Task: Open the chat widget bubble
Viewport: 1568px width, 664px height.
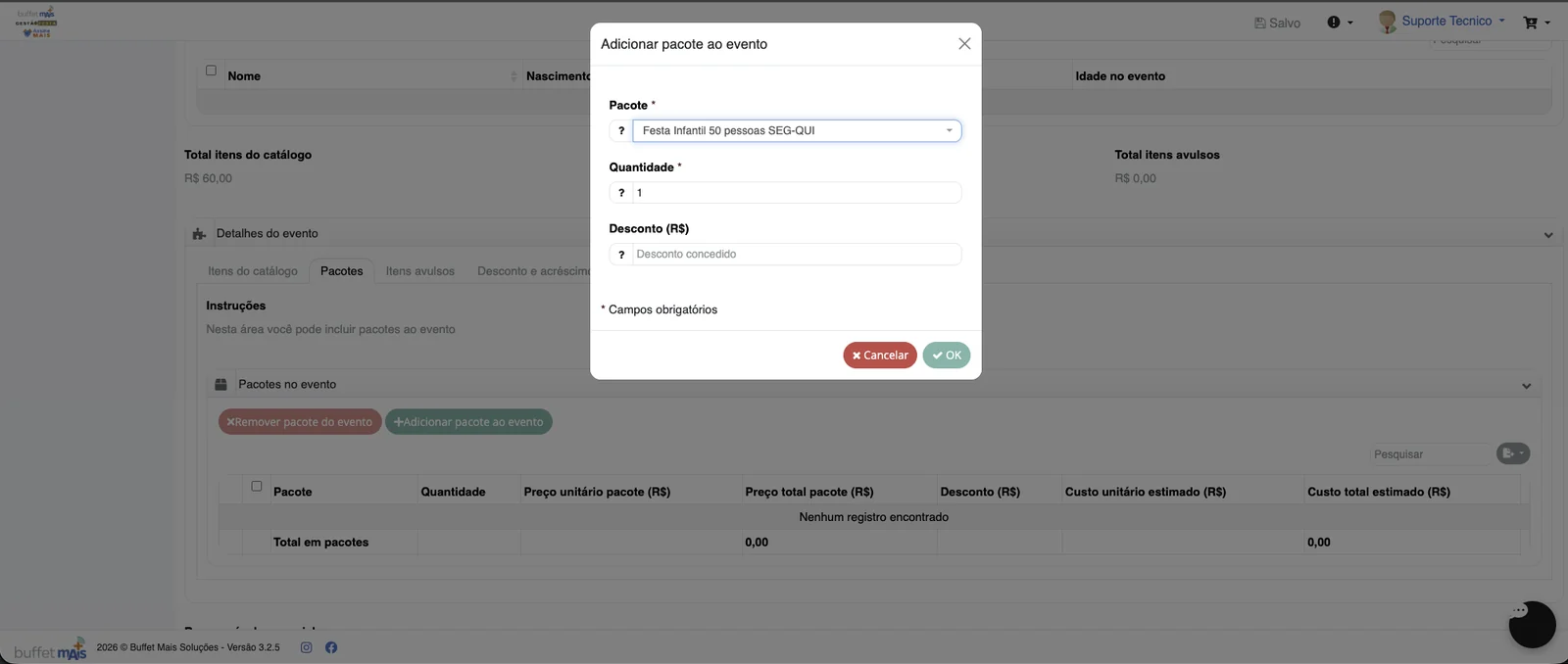Action: pos(1532,625)
